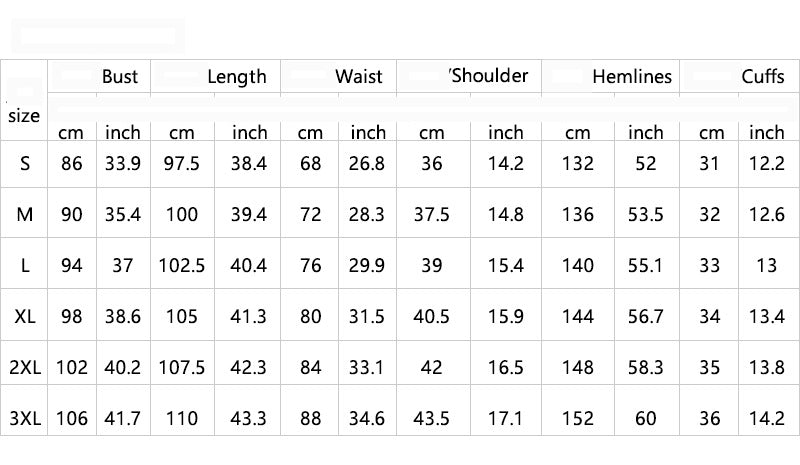The height and width of the screenshot is (465, 800).
Task: Select the Hemlines column header
Action: point(632,76)
